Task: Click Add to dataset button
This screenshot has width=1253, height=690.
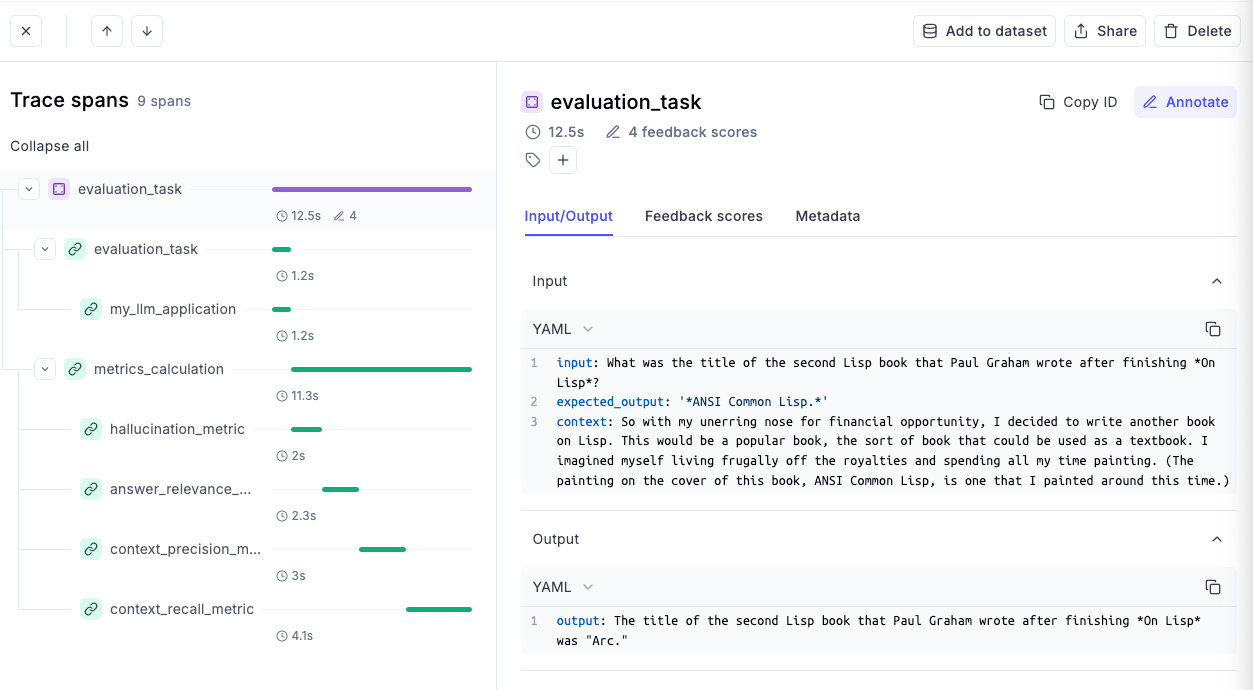Action: point(985,31)
